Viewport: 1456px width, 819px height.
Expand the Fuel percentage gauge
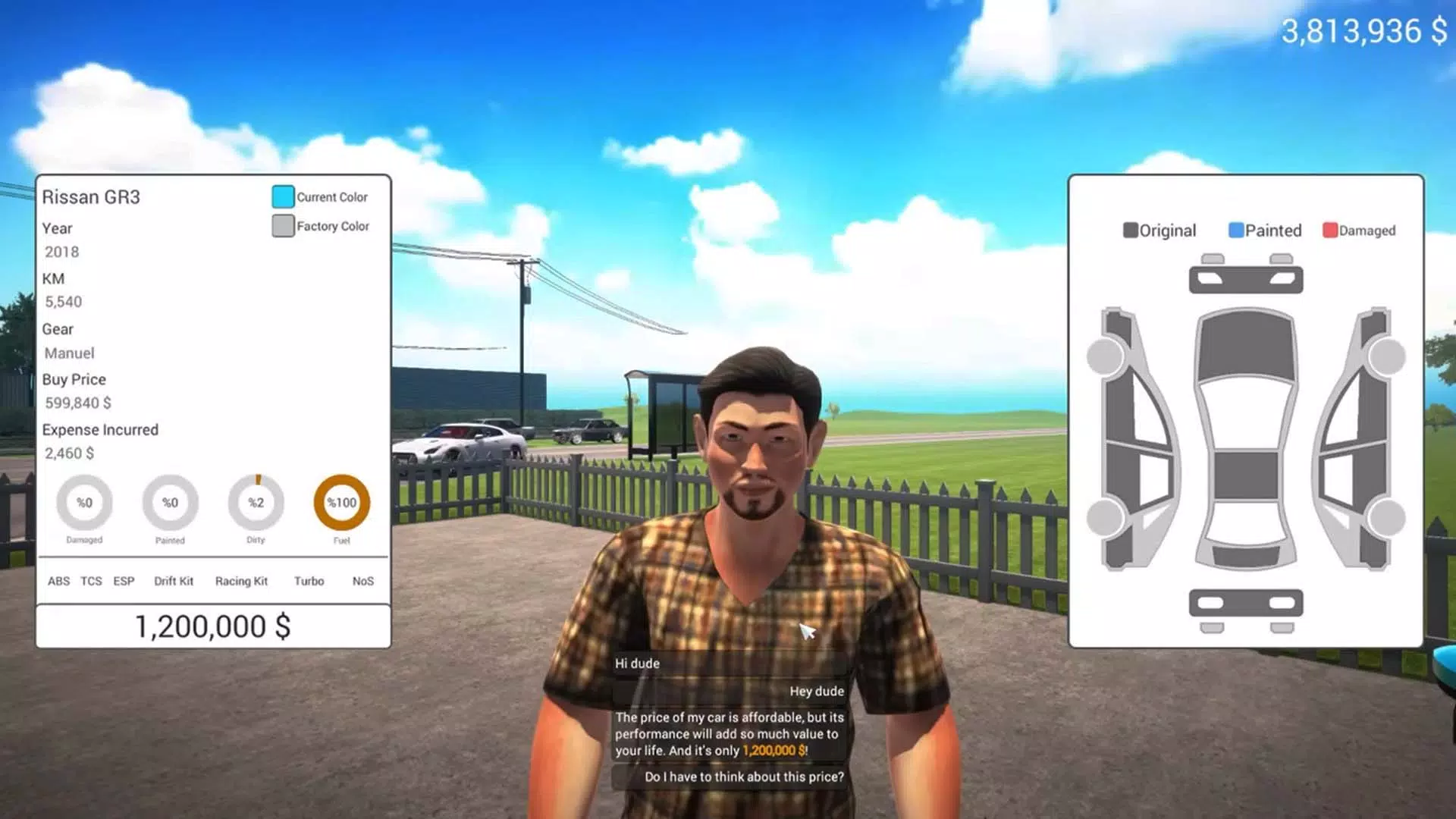click(341, 502)
